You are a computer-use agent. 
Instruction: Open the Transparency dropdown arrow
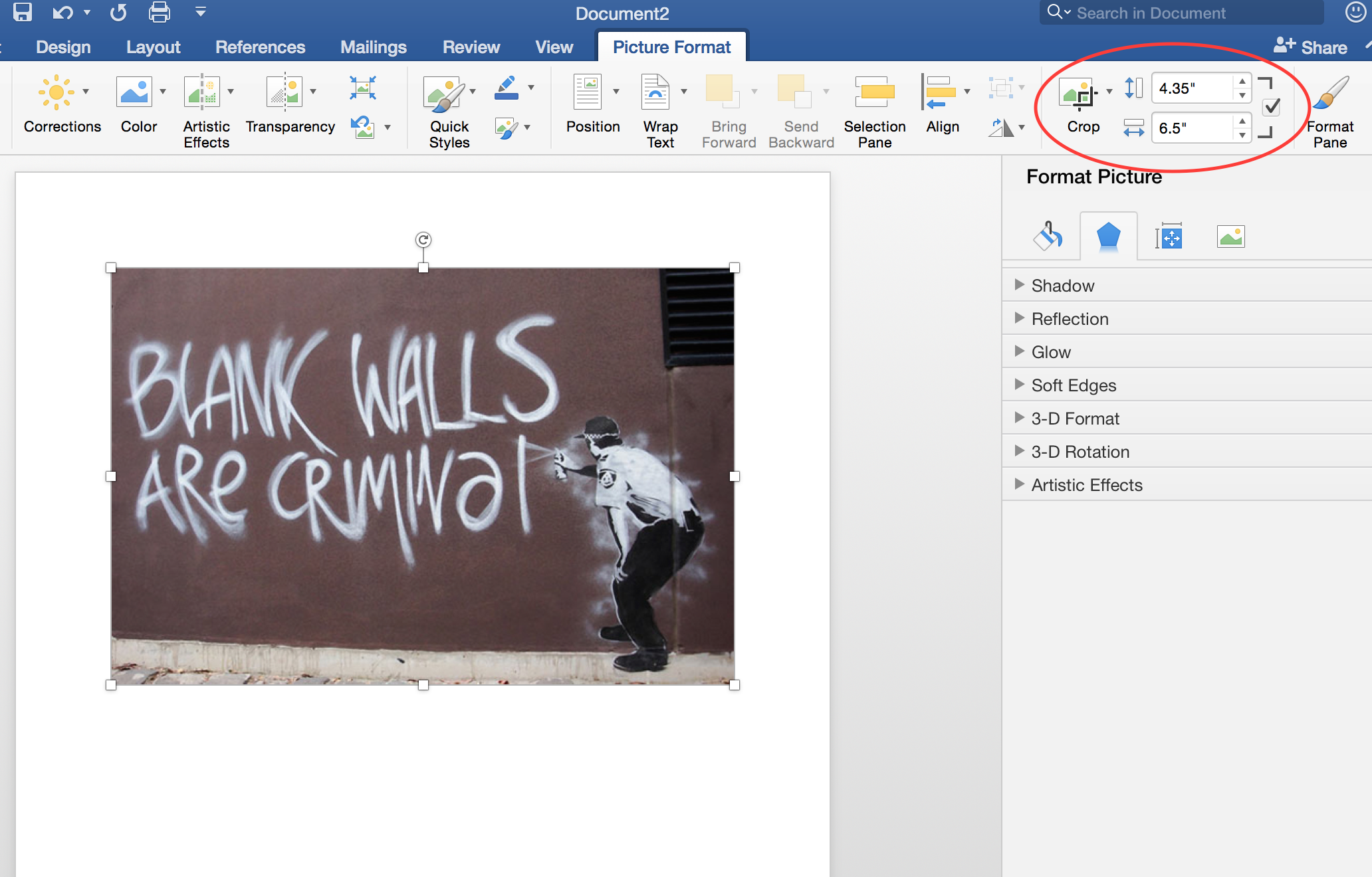313,92
